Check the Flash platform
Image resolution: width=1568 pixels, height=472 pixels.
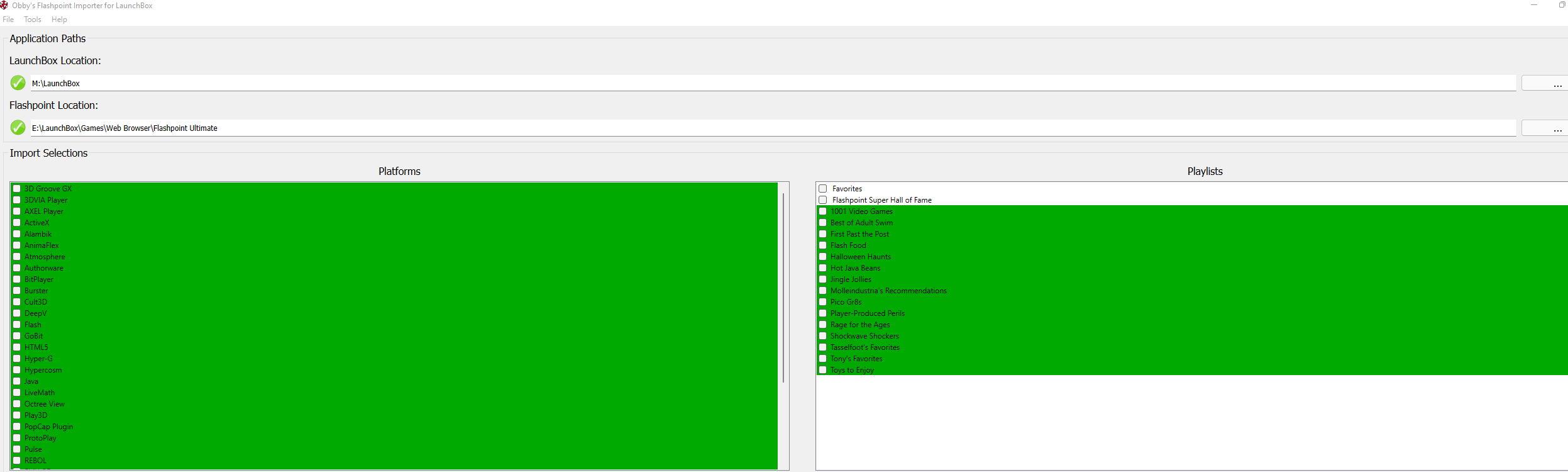[17, 324]
